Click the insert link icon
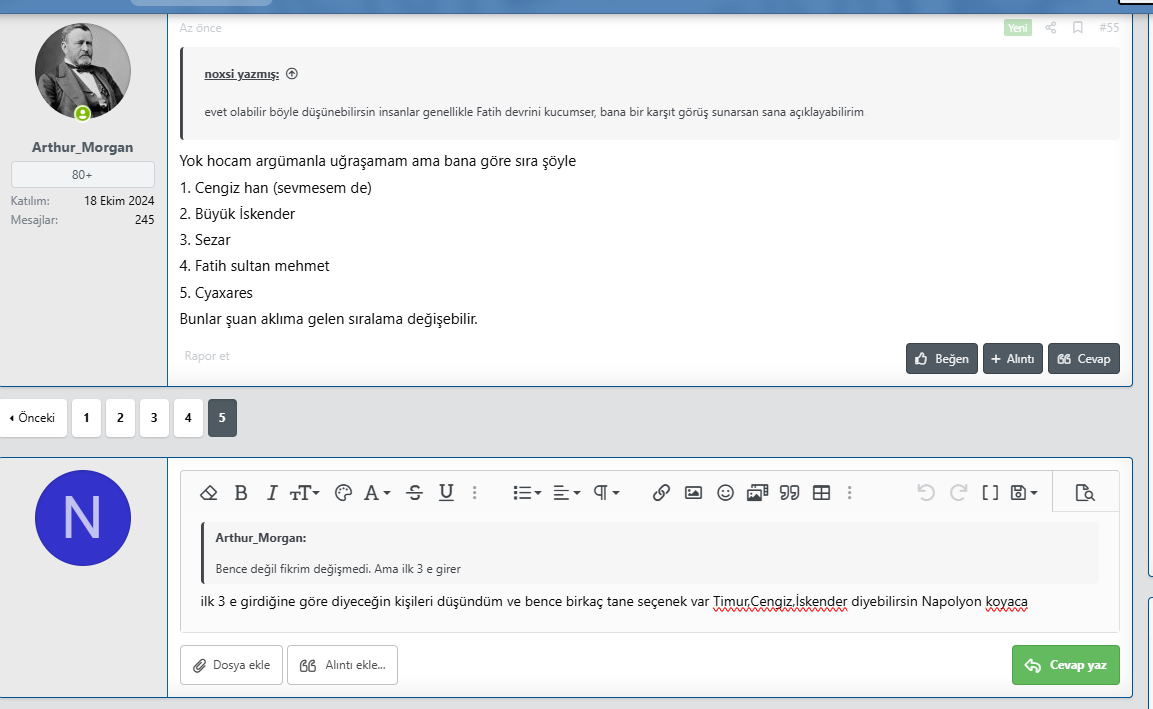This screenshot has height=709, width=1153. (x=661, y=493)
